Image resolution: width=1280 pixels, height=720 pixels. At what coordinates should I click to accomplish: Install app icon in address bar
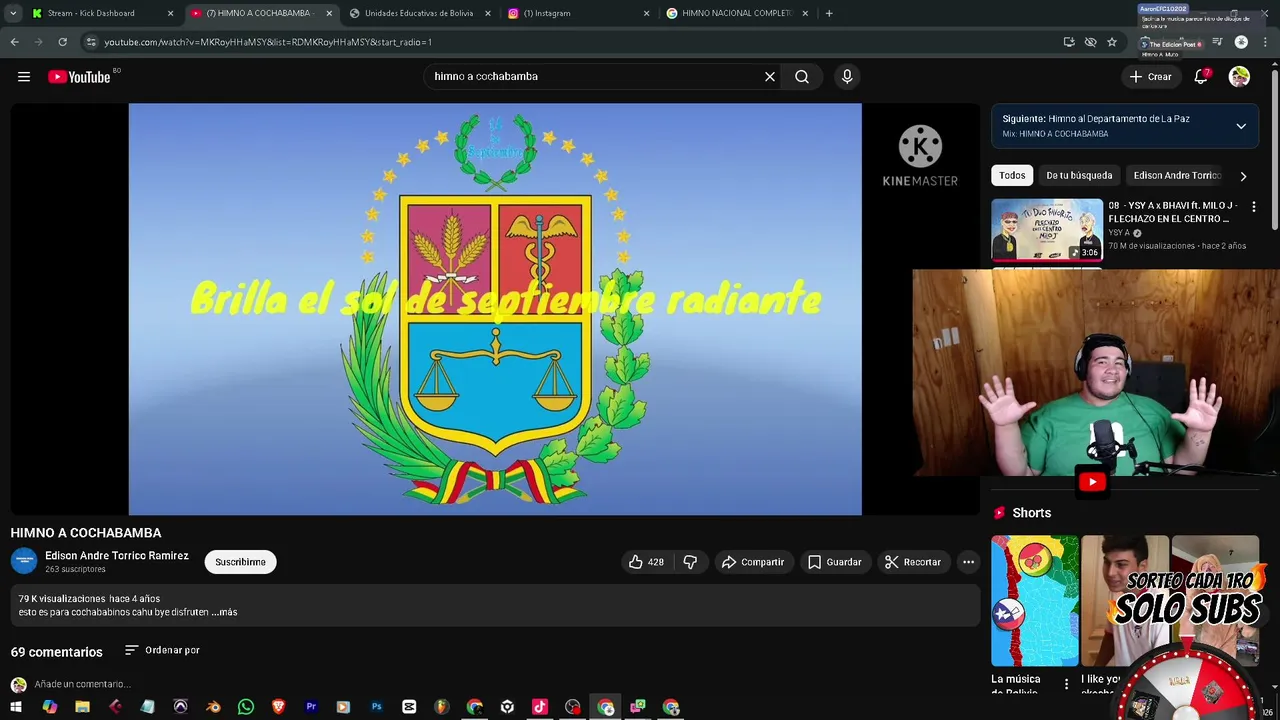tap(1069, 42)
